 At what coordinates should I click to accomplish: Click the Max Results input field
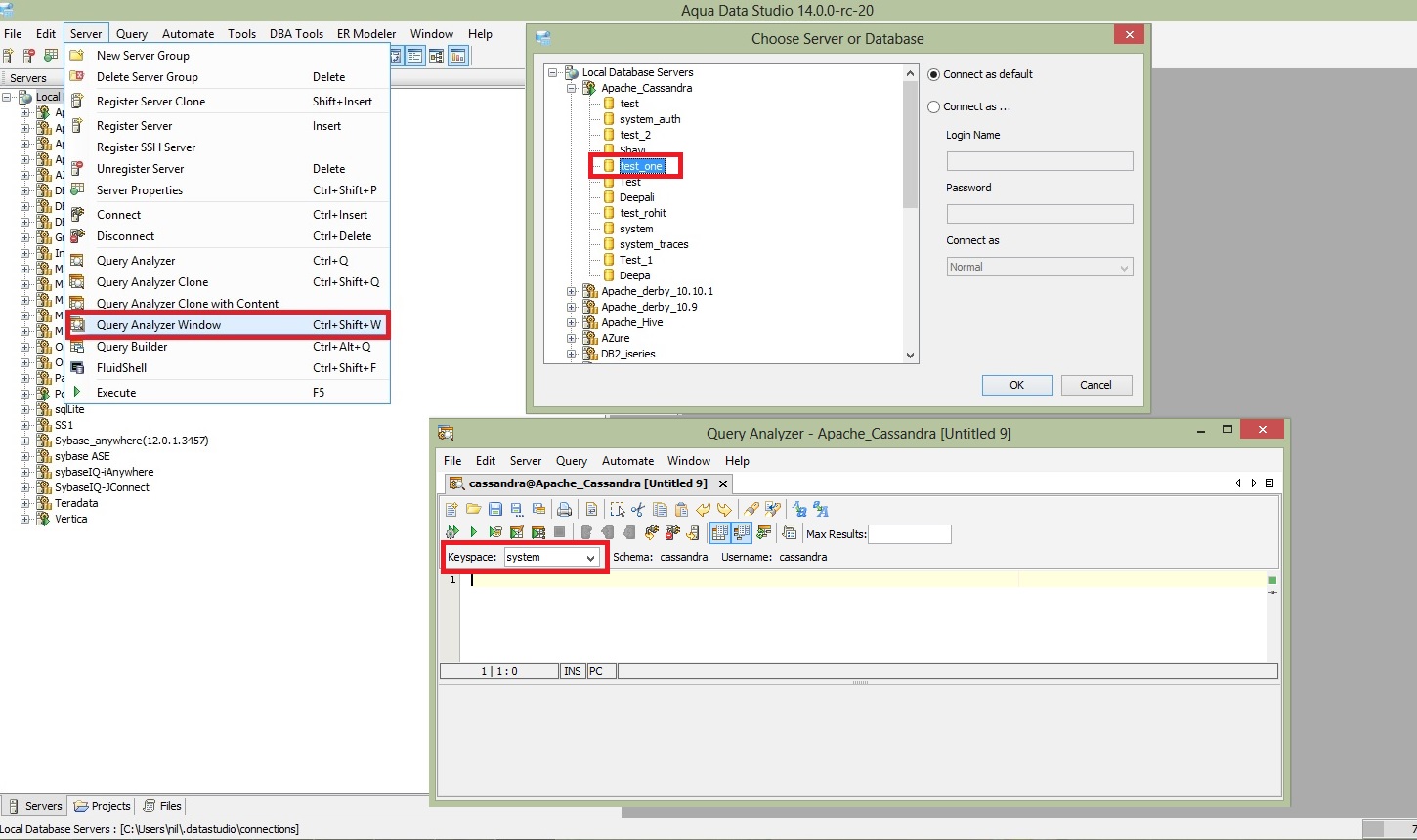(x=909, y=534)
